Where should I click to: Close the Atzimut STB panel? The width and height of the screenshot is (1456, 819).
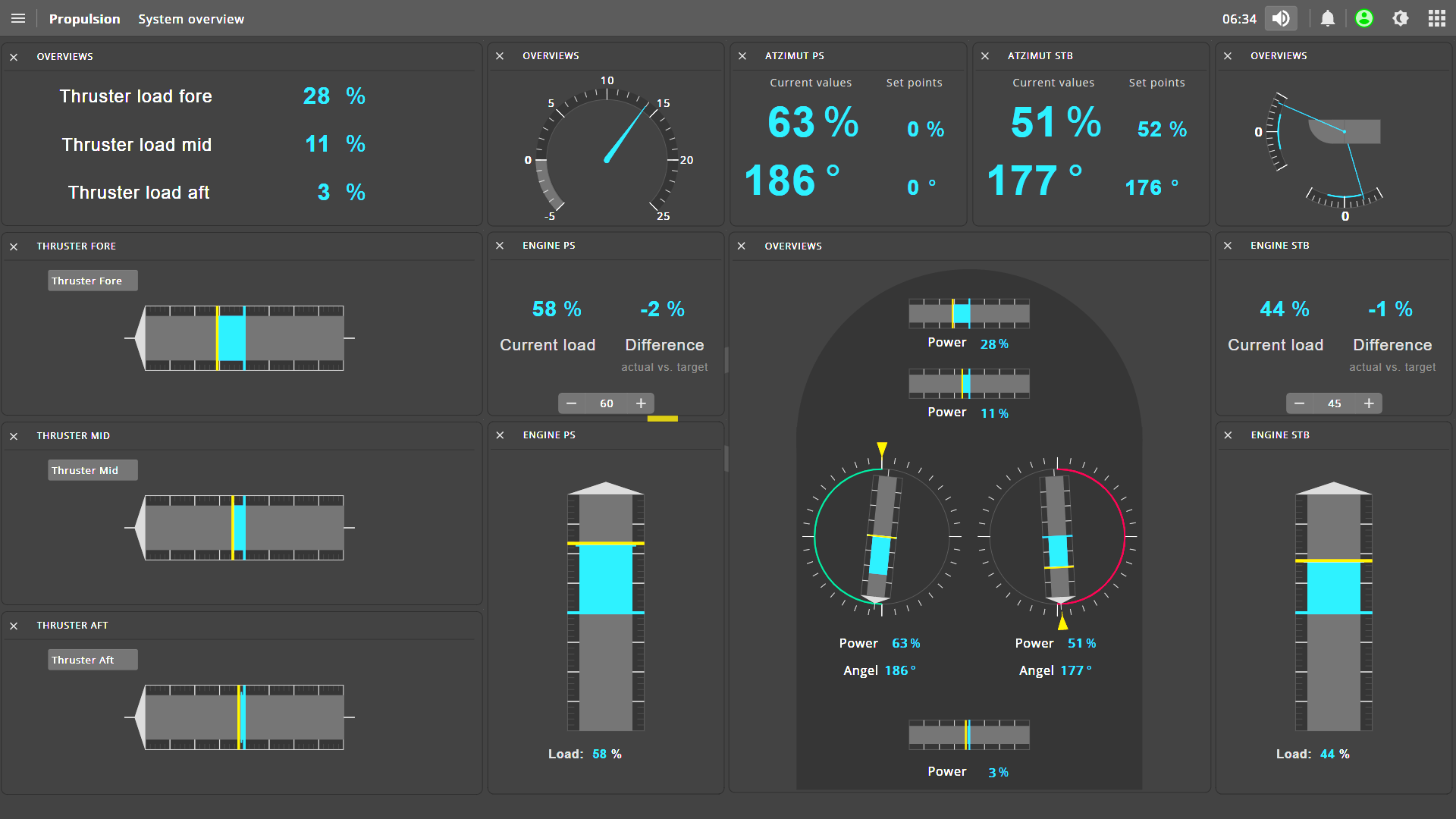click(x=985, y=56)
